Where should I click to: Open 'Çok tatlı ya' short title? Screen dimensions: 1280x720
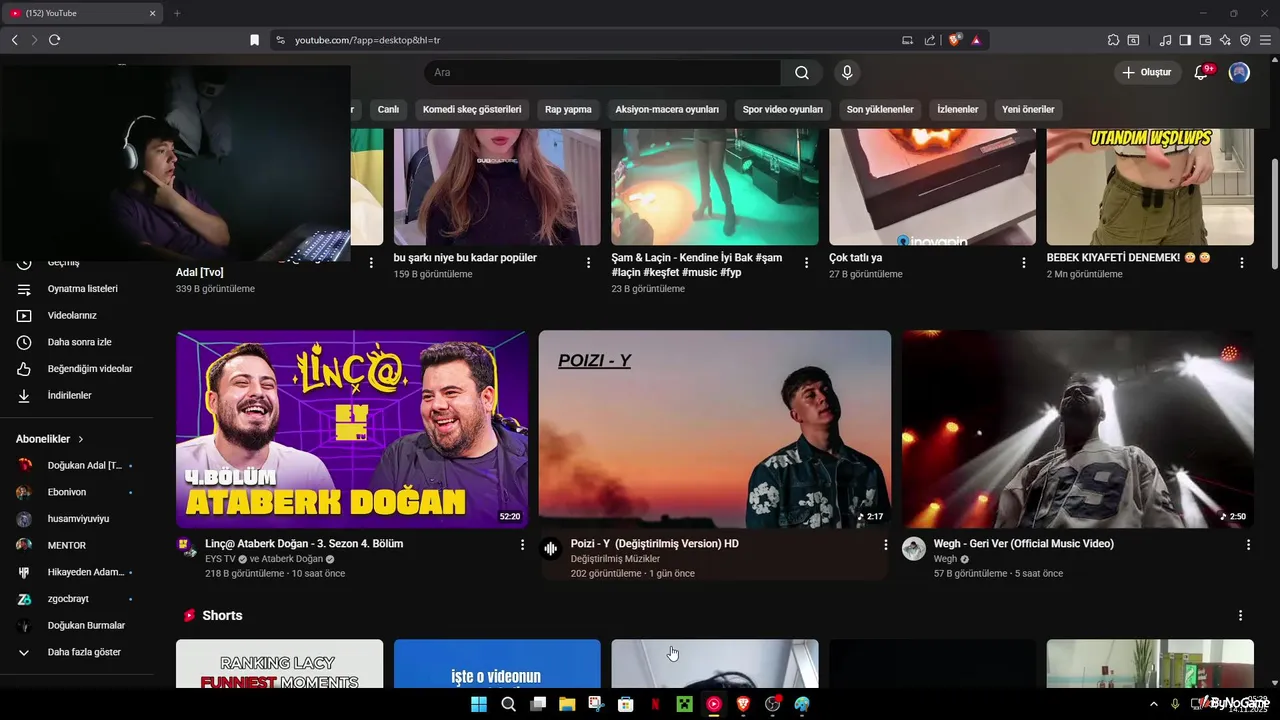(855, 258)
